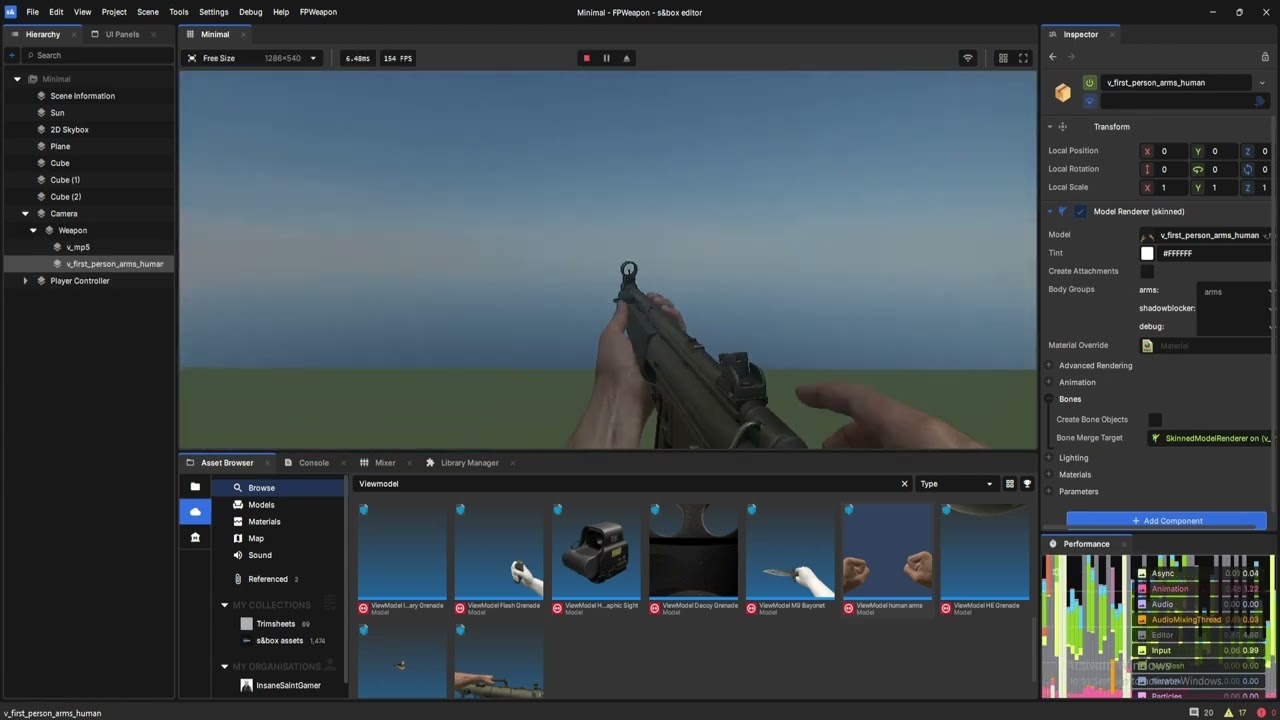Select the institution/library source icon
This screenshot has height=720, width=1280.
[195, 537]
